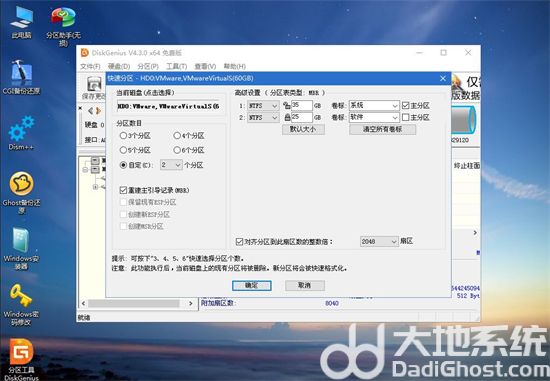Click the locked padlock icon for partition 2

click(287, 117)
